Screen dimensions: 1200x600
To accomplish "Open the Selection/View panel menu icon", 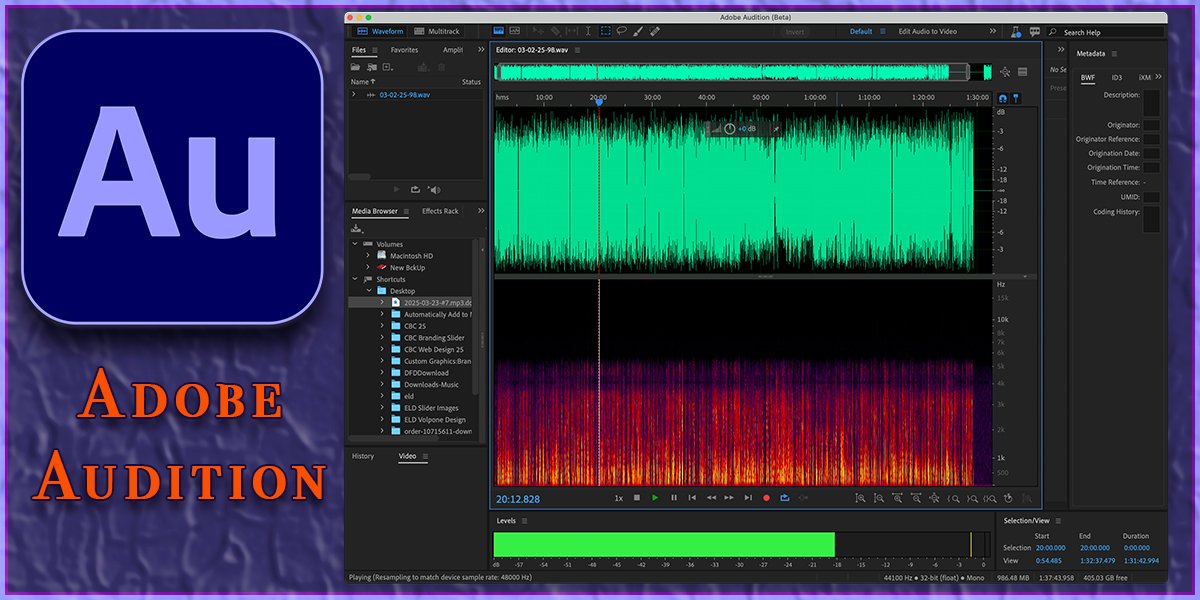I will [x=1057, y=521].
